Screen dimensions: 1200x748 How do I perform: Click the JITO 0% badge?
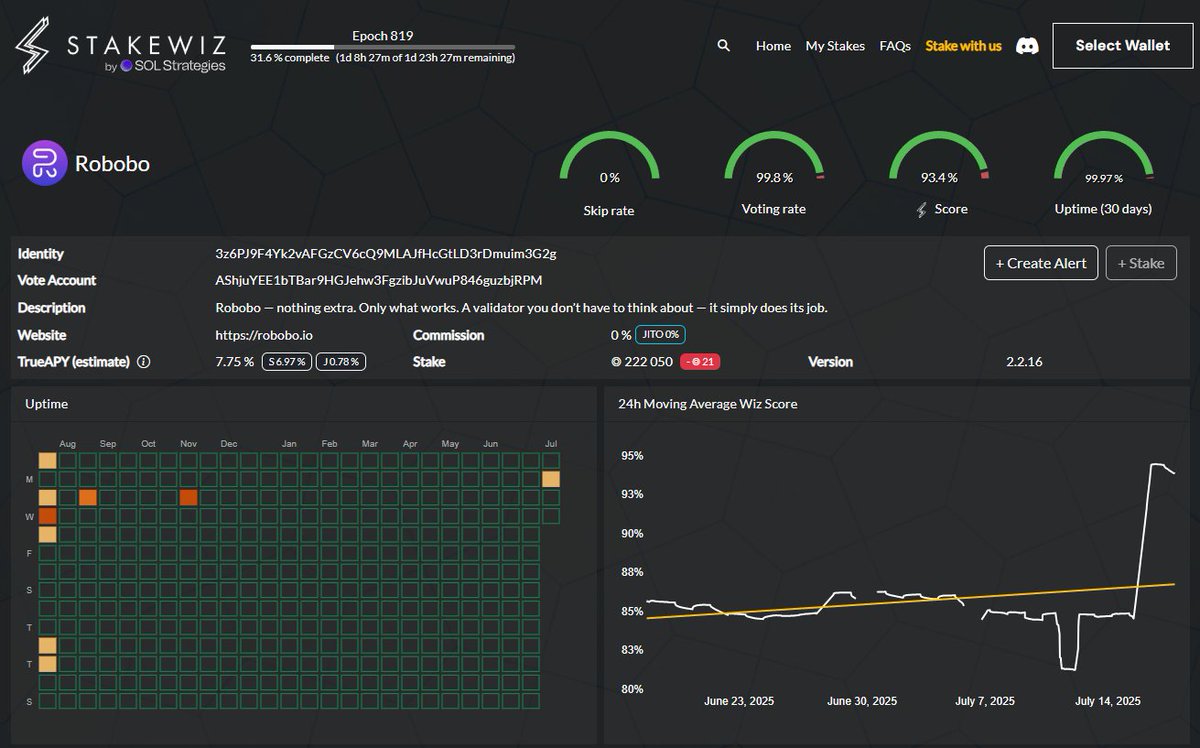point(660,335)
